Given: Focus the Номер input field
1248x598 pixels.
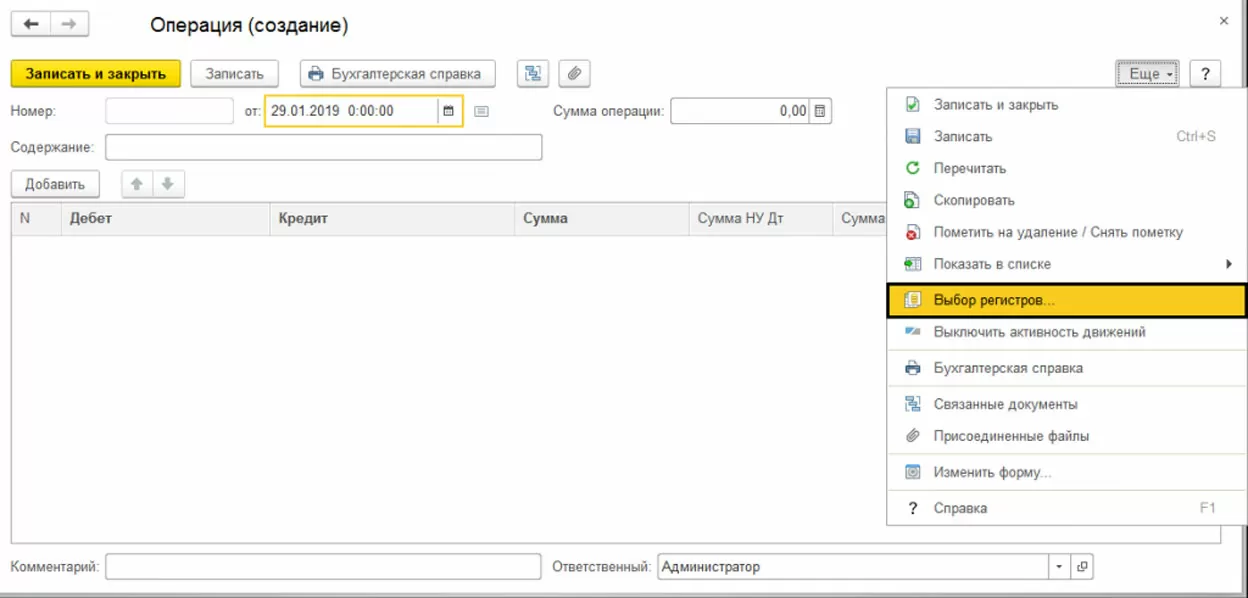Looking at the screenshot, I should [169, 111].
